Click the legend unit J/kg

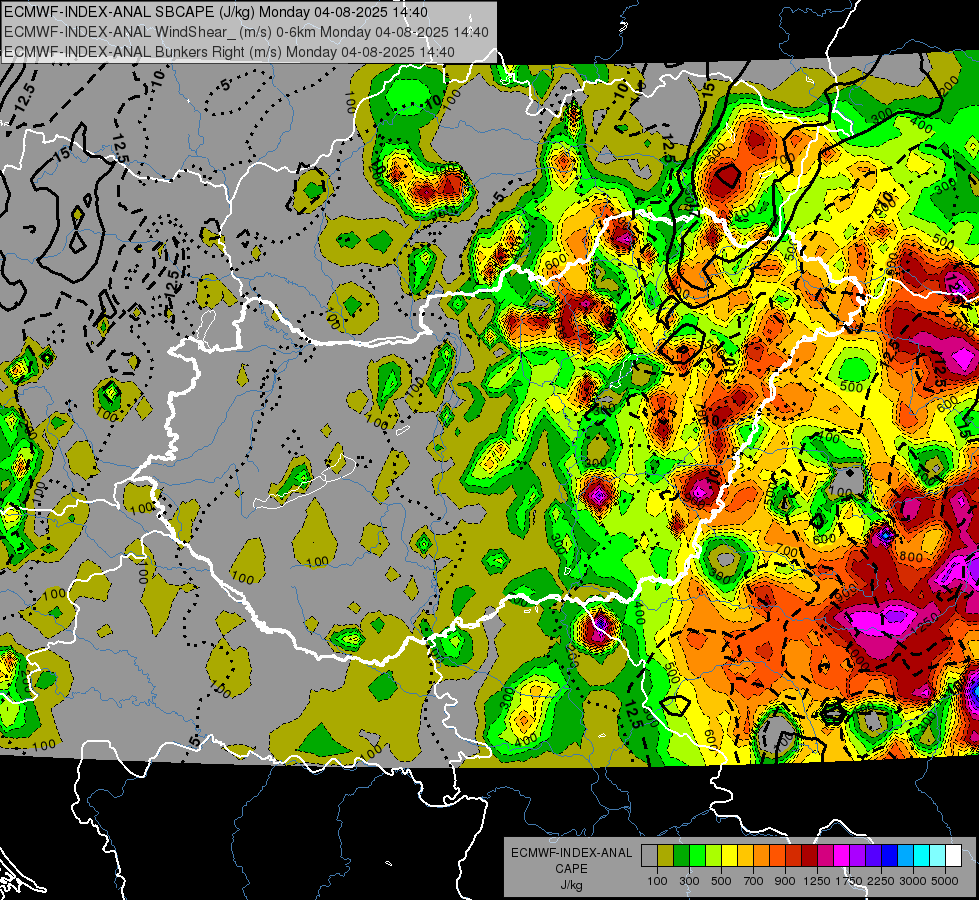coord(571,885)
